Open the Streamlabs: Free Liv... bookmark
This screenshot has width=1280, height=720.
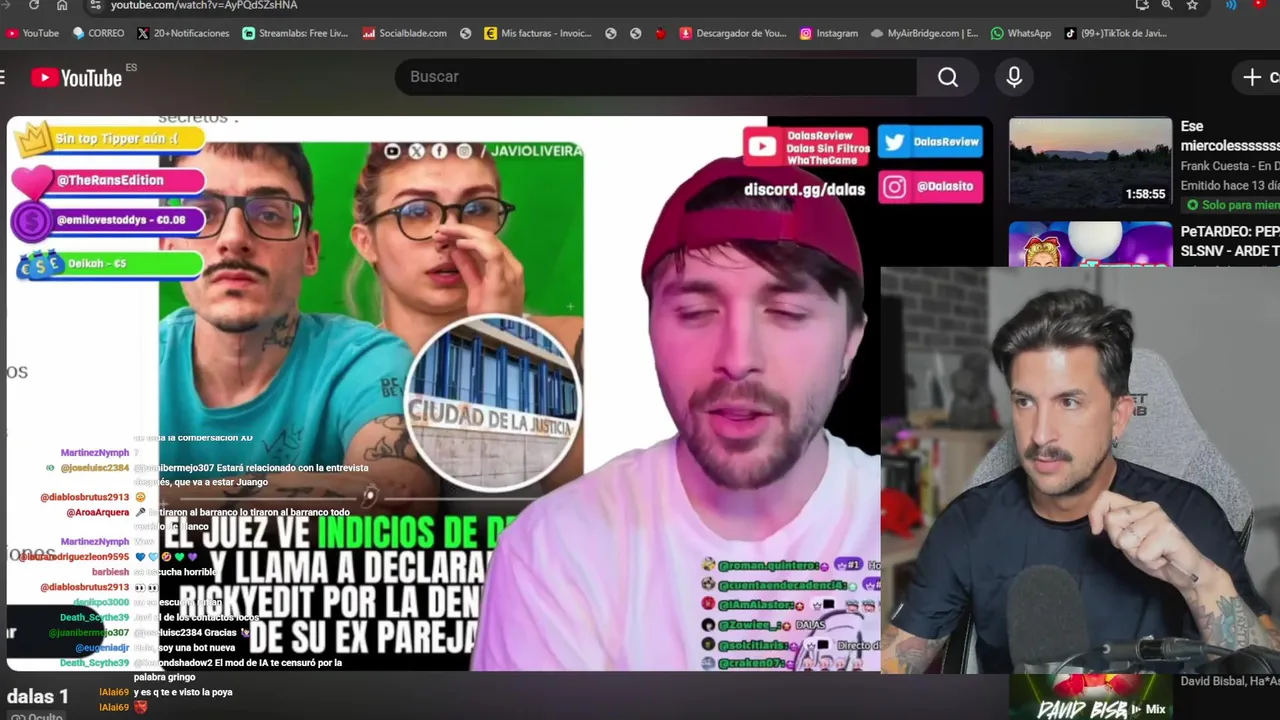pyautogui.click(x=295, y=33)
